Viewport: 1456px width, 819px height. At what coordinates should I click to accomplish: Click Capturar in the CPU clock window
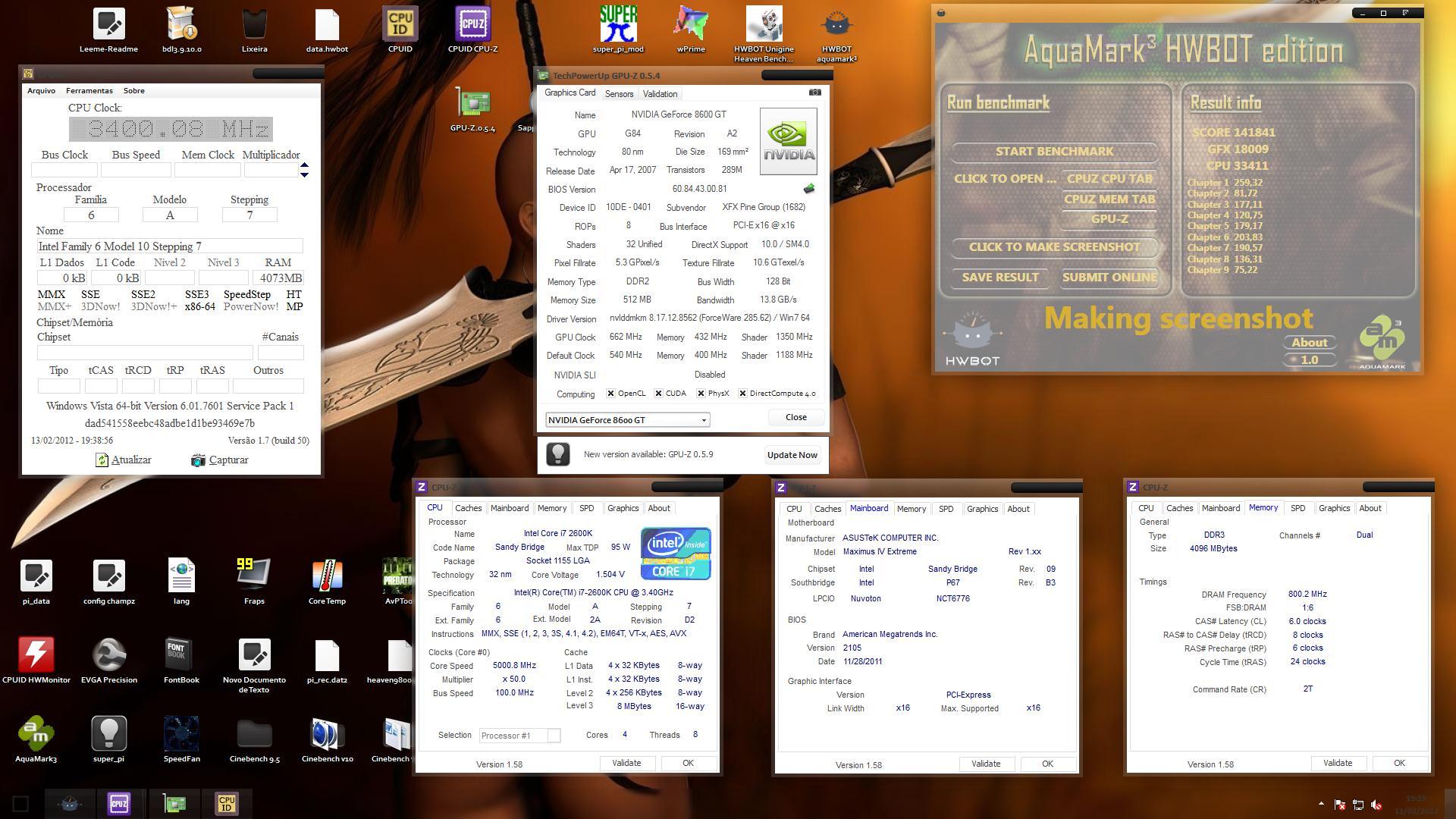click(220, 460)
